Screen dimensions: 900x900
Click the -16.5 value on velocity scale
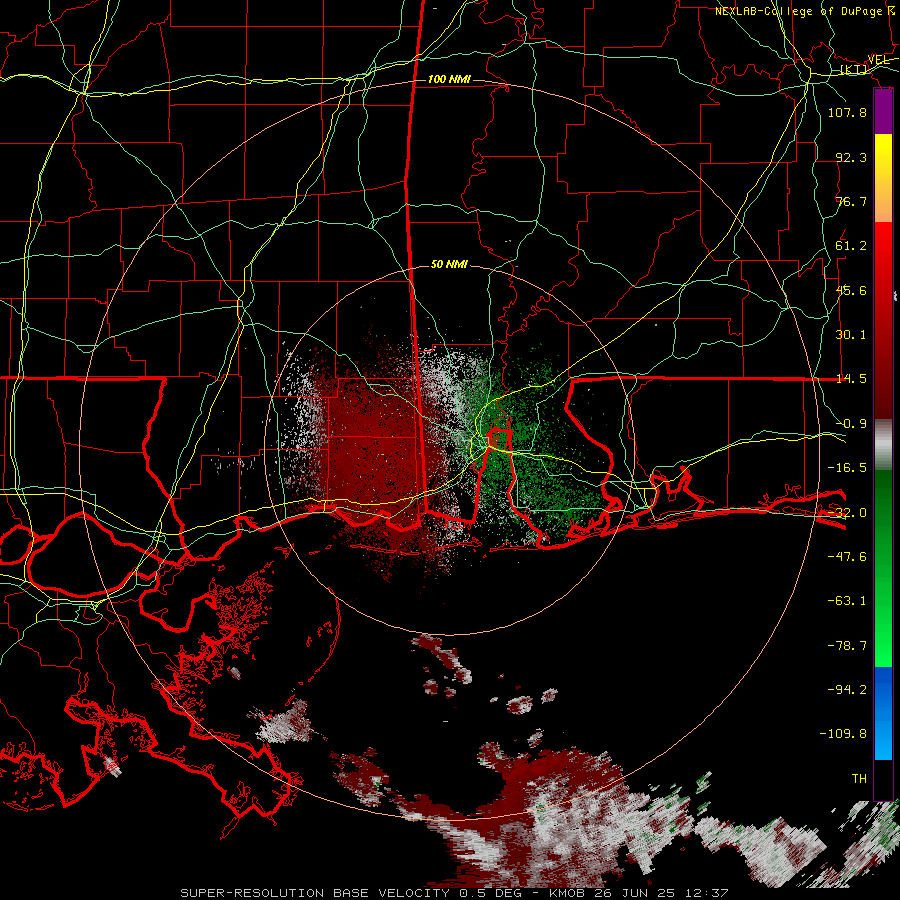(847, 468)
